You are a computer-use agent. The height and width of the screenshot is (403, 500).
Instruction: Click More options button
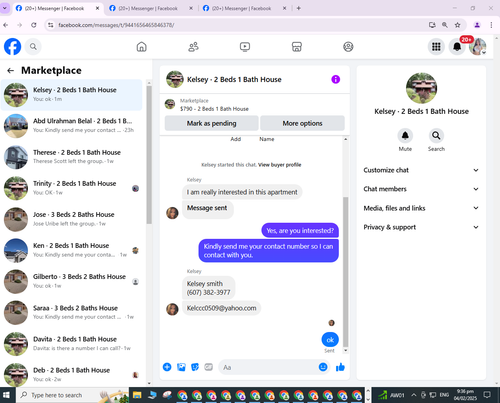pyautogui.click(x=302, y=123)
